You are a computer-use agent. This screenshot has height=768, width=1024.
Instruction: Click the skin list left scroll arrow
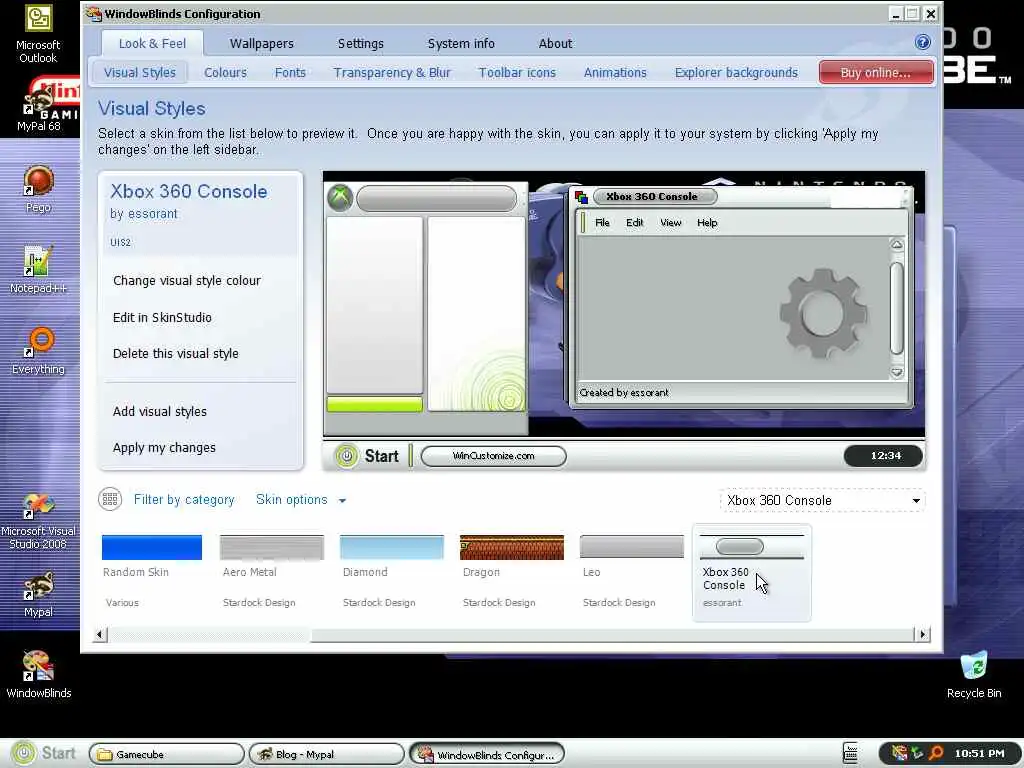tap(100, 634)
